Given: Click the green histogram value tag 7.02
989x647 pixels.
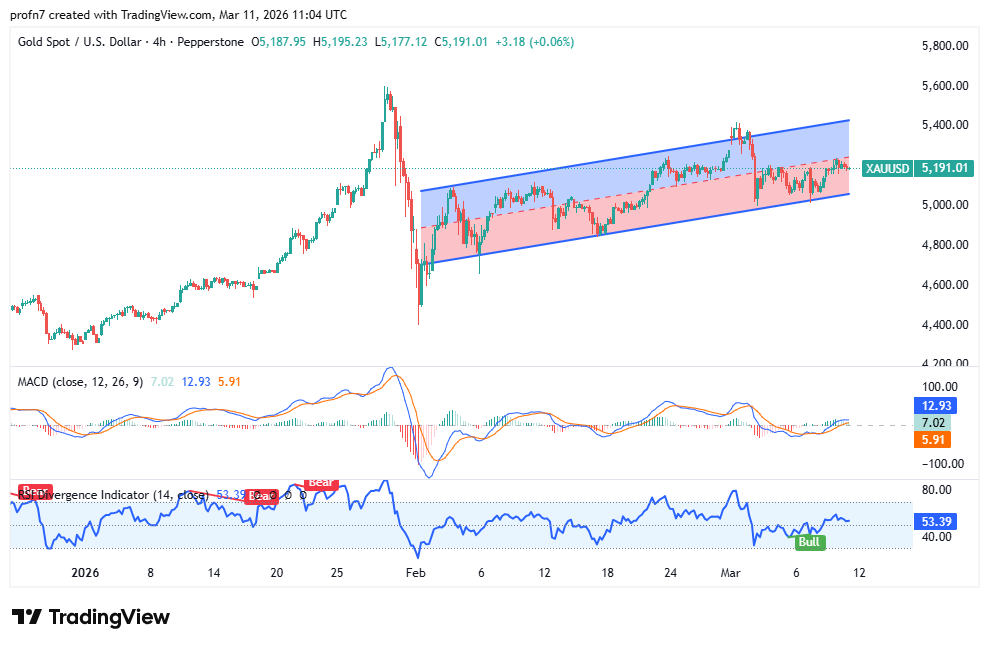Looking at the screenshot, I should pyautogui.click(x=936, y=422).
